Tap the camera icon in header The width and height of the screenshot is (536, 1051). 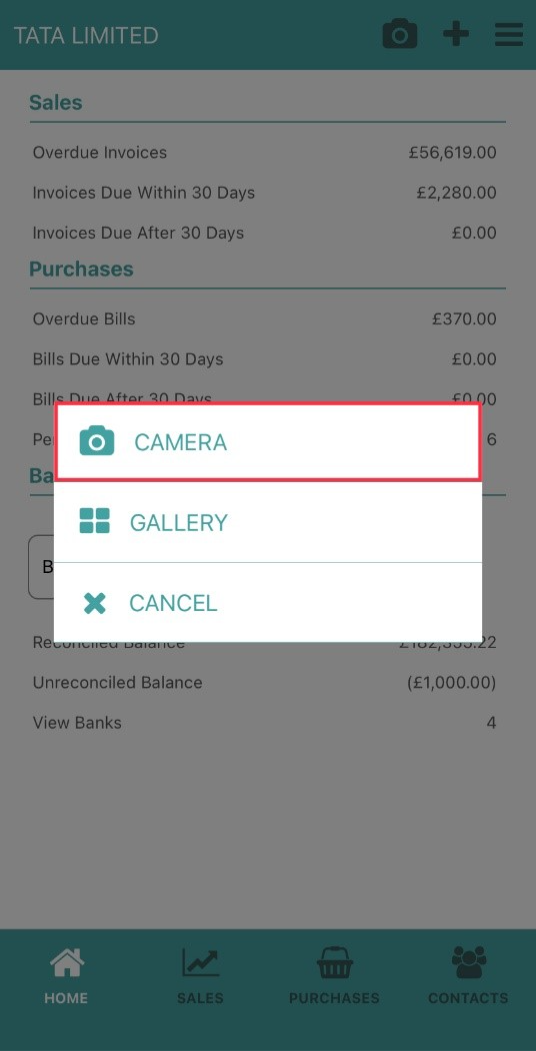[x=400, y=34]
